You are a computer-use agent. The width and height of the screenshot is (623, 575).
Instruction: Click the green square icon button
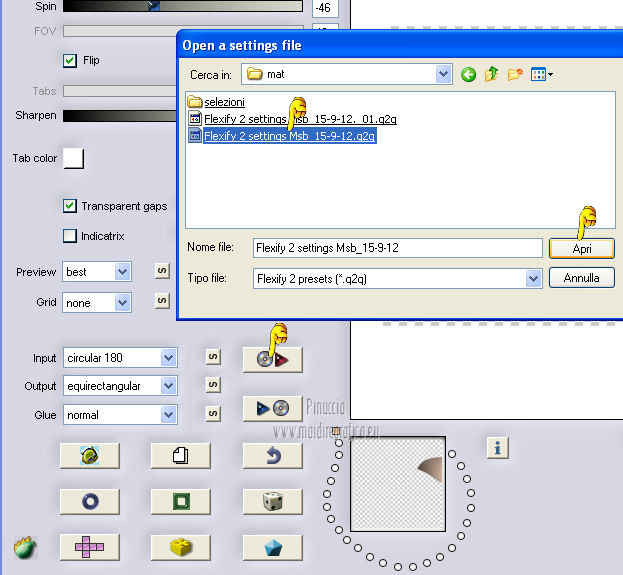(181, 501)
